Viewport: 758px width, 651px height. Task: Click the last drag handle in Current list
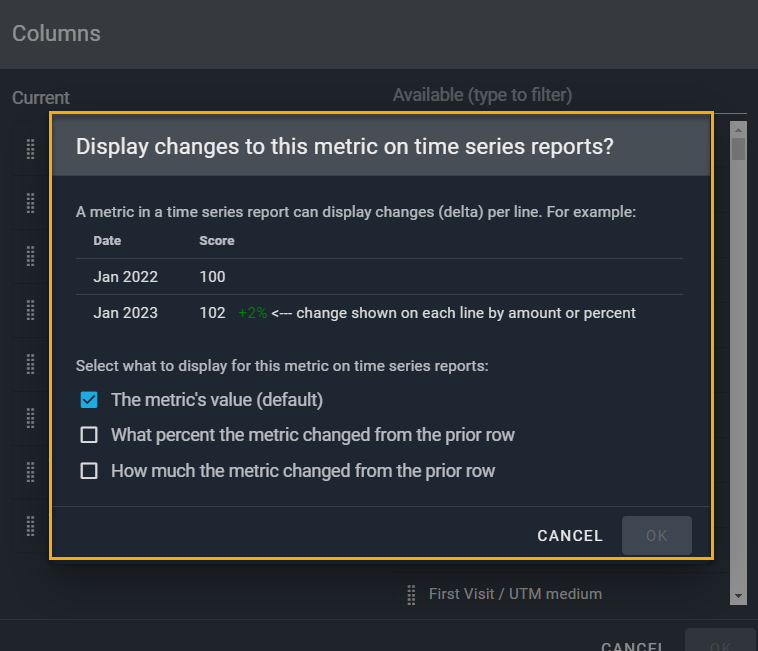(30, 524)
